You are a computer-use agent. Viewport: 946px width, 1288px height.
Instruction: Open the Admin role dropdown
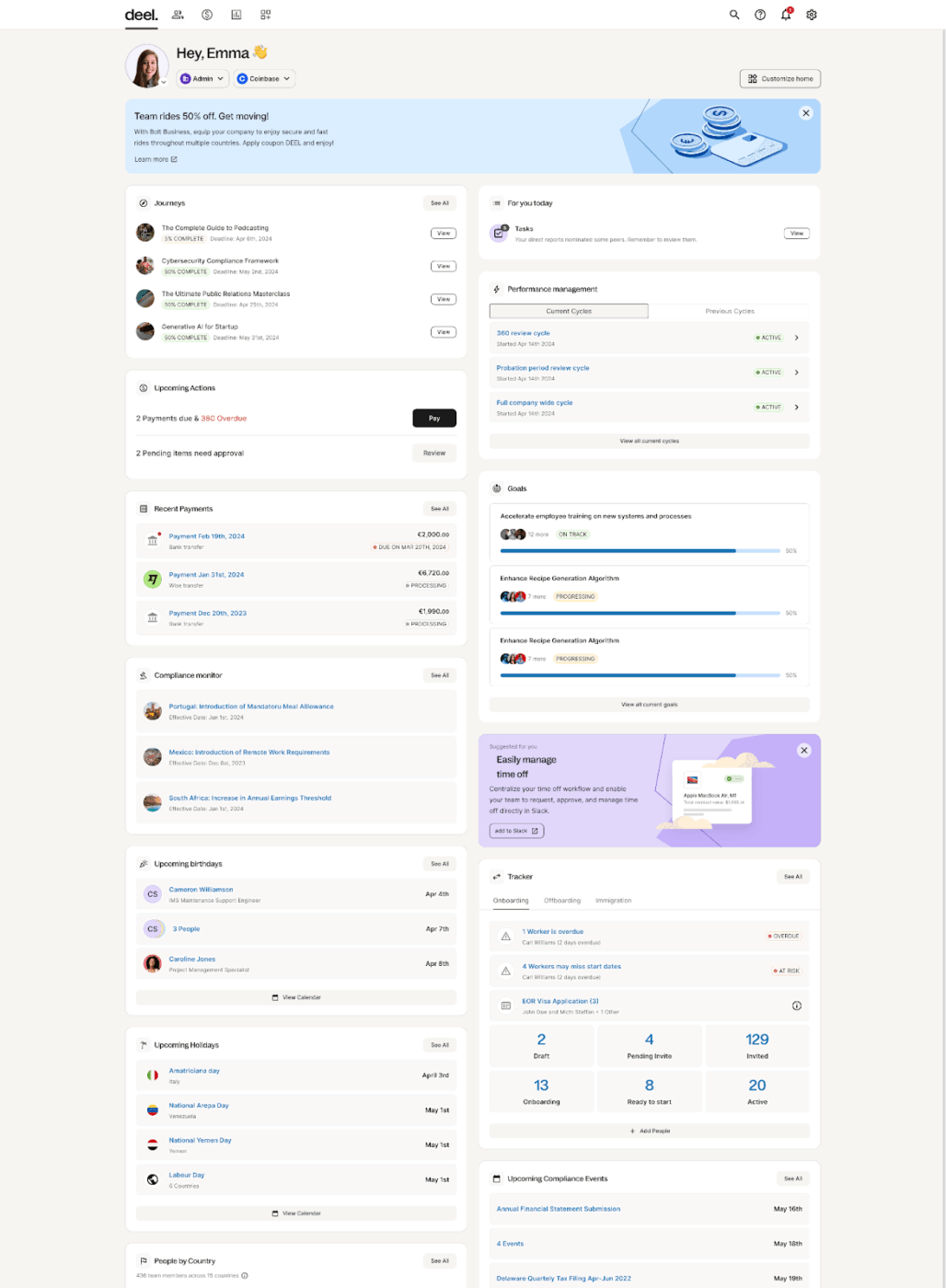click(x=202, y=78)
